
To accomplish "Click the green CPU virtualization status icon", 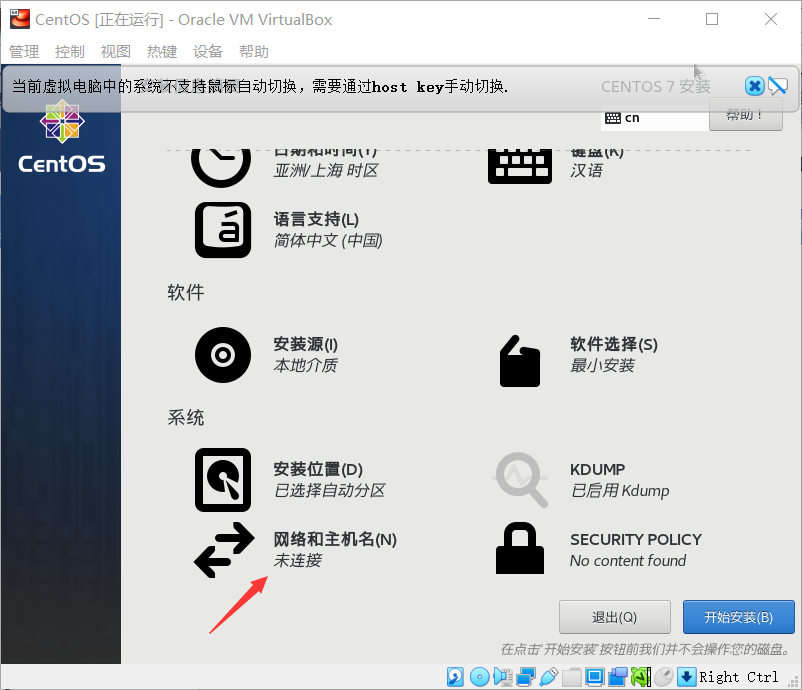I will [x=641, y=677].
